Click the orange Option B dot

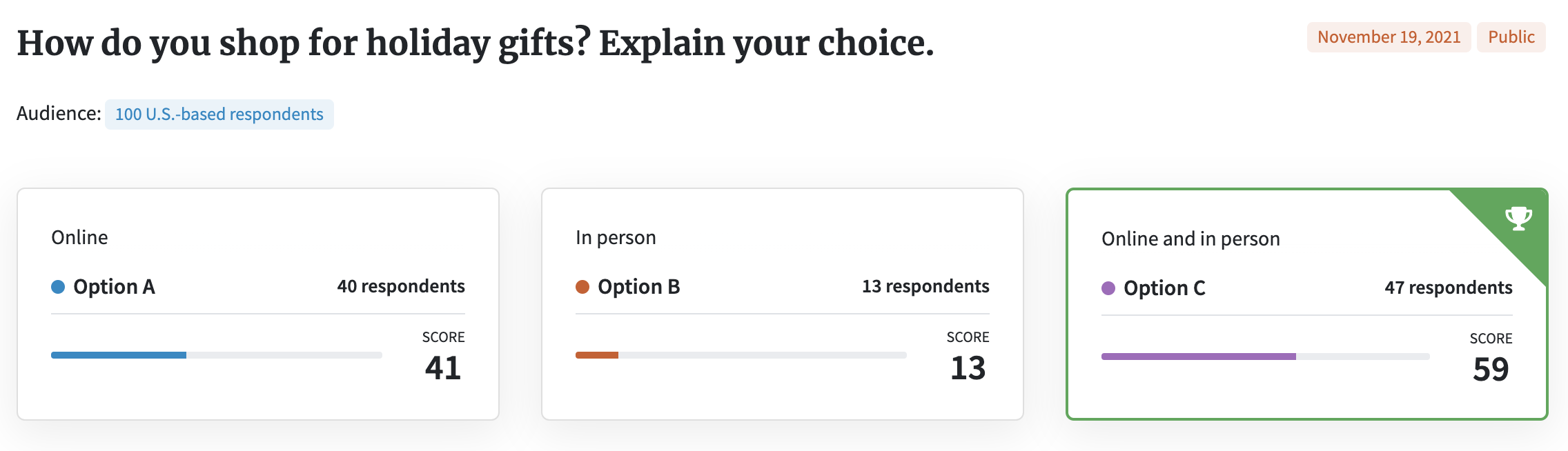(x=582, y=287)
